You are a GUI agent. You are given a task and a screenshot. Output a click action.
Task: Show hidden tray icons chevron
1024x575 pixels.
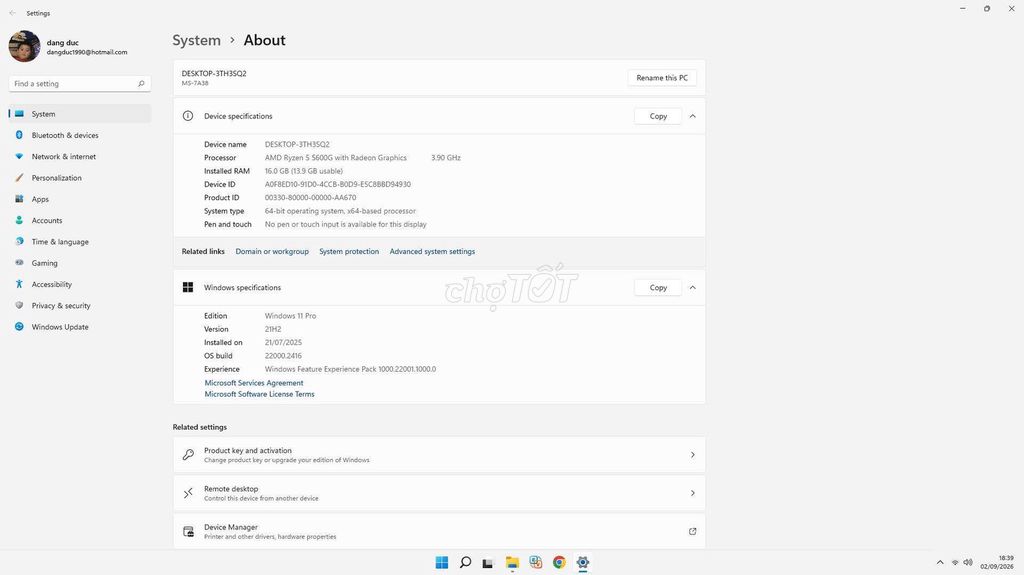[940, 563]
